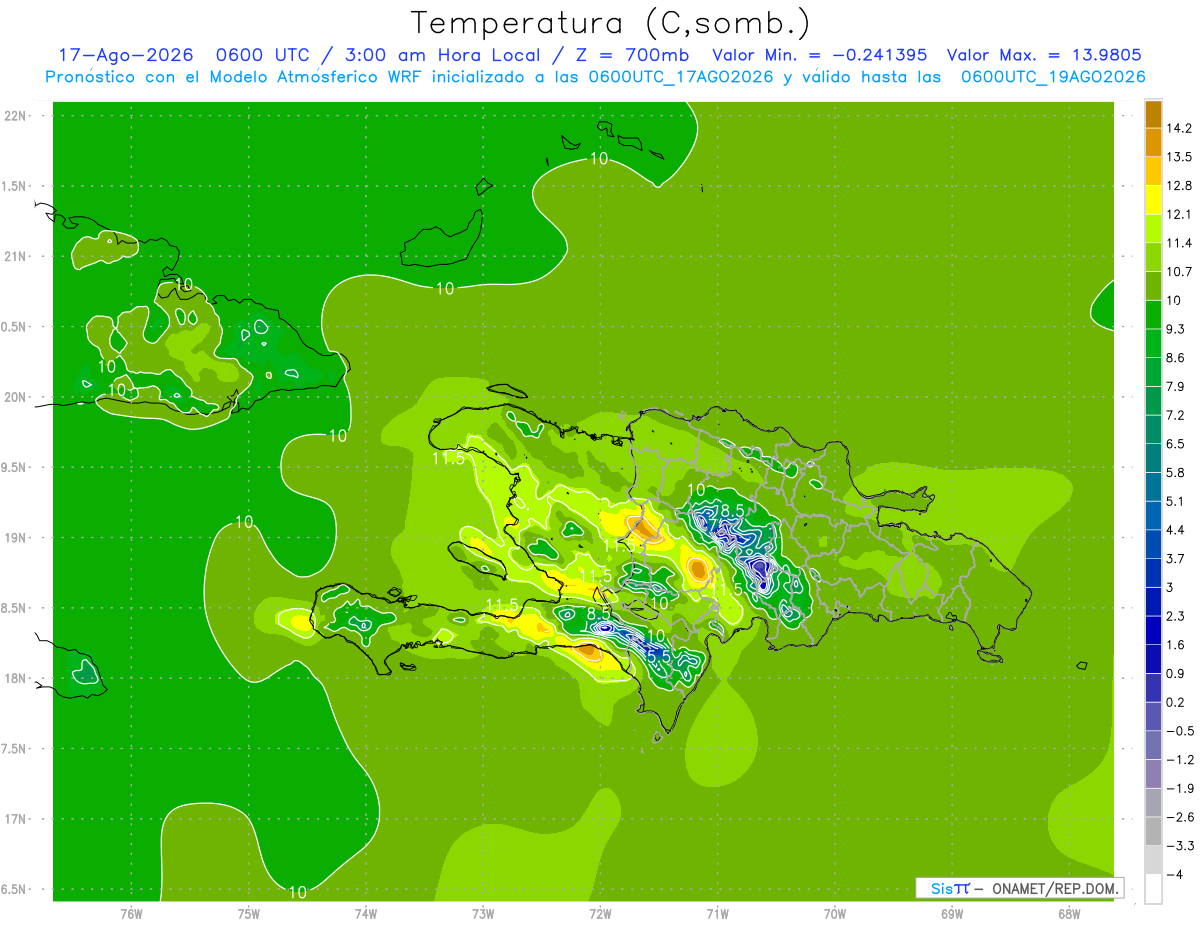Click the '69W' longitude label
Viewport: 1200px width, 927px height.
pos(952,914)
